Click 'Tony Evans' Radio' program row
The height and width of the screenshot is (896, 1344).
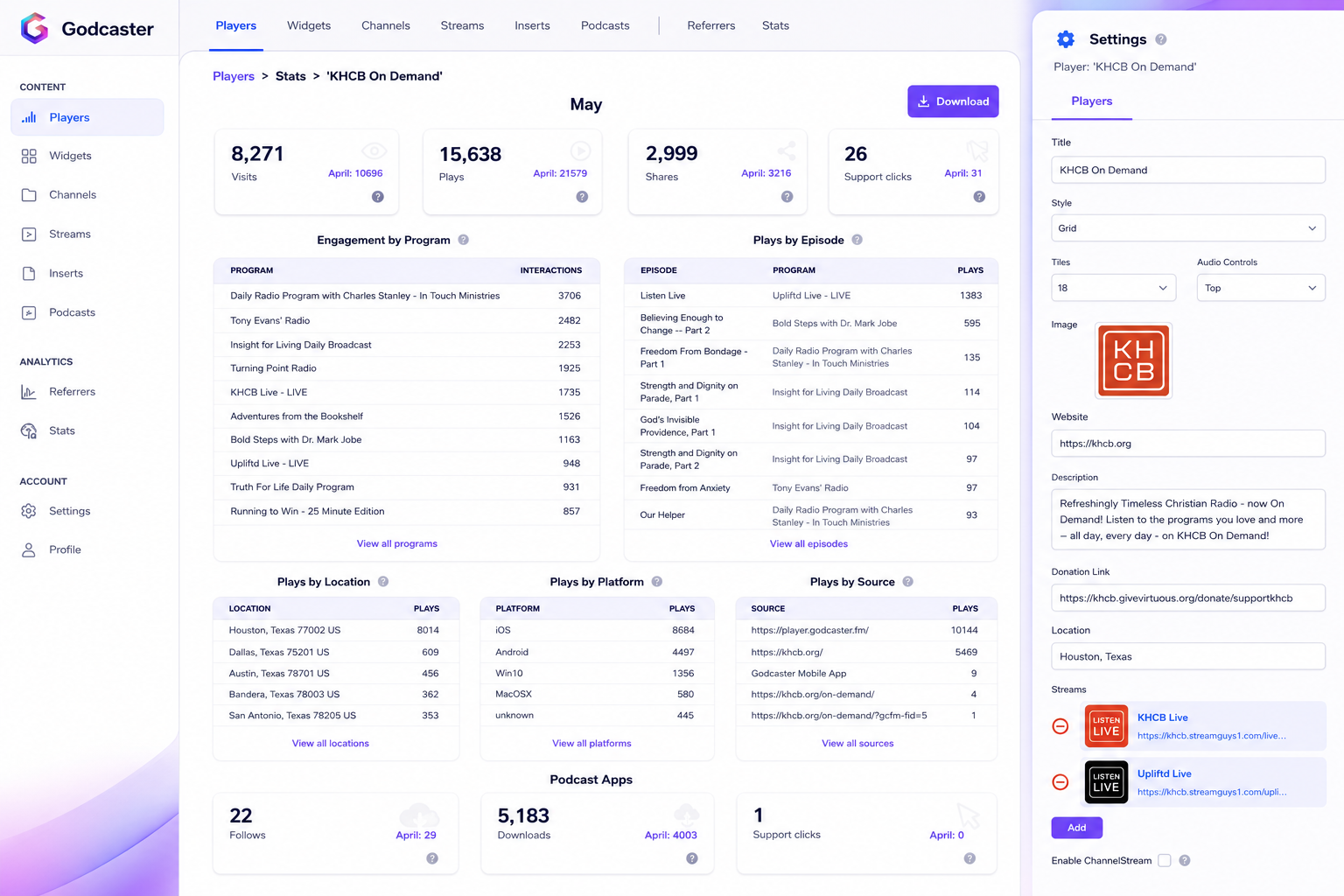point(406,320)
